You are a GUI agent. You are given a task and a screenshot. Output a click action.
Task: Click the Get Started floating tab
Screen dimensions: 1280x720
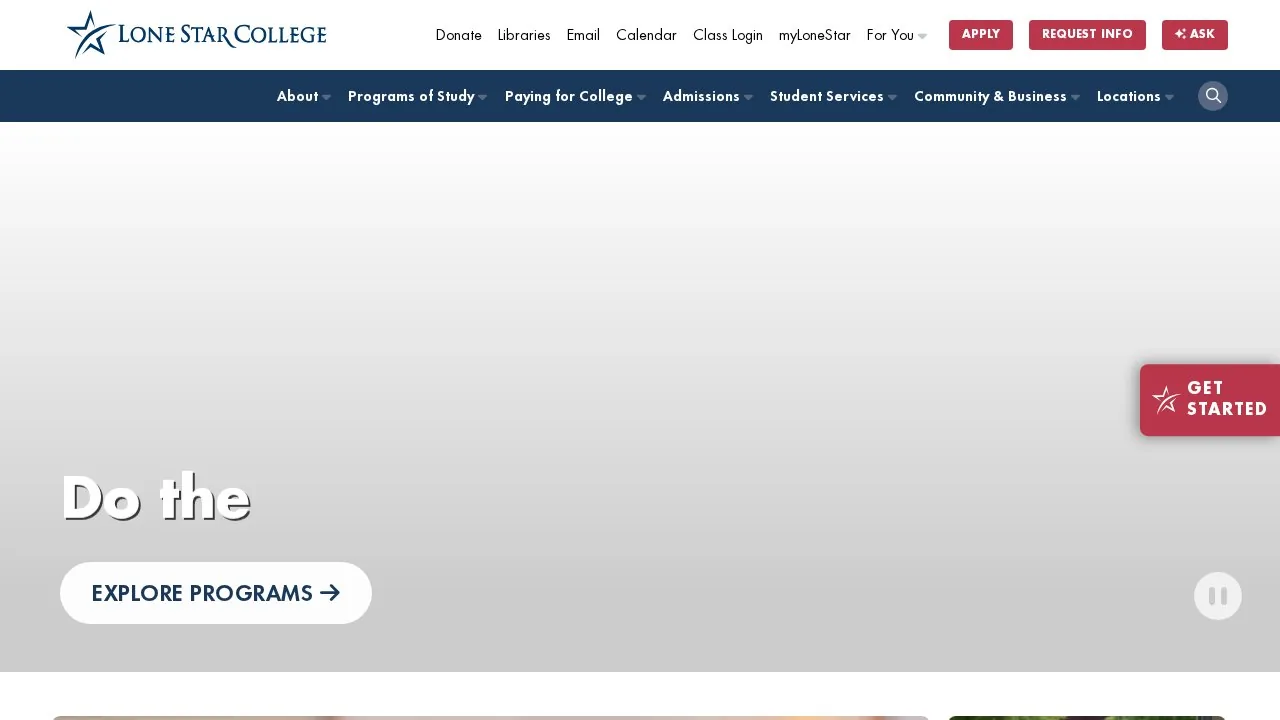click(1210, 400)
